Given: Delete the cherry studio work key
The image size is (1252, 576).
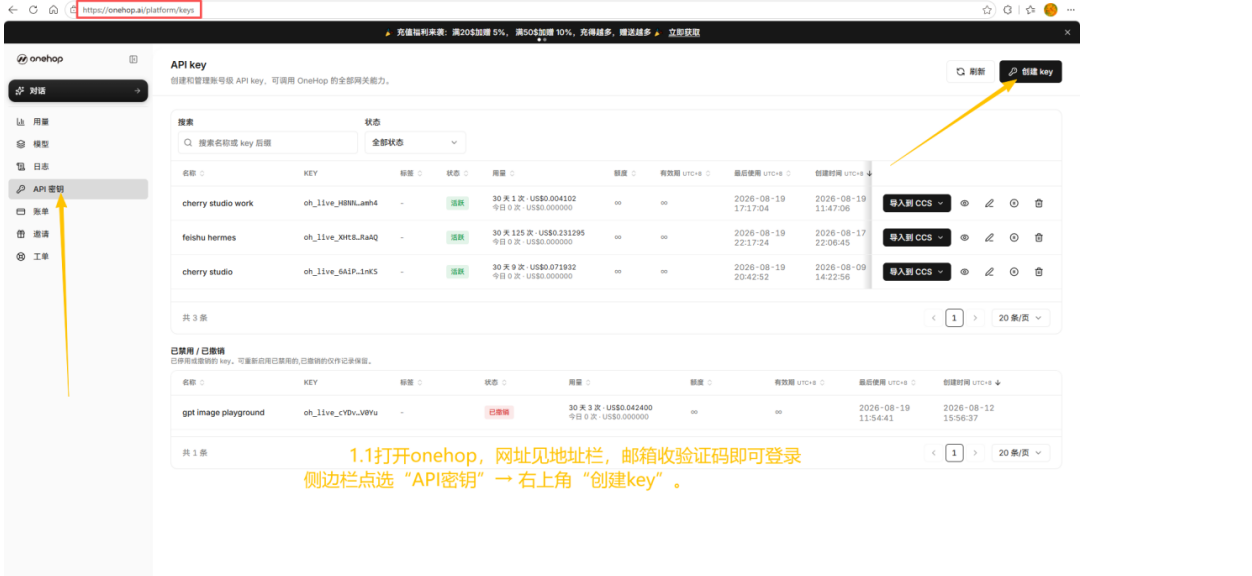Looking at the screenshot, I should point(1038,203).
